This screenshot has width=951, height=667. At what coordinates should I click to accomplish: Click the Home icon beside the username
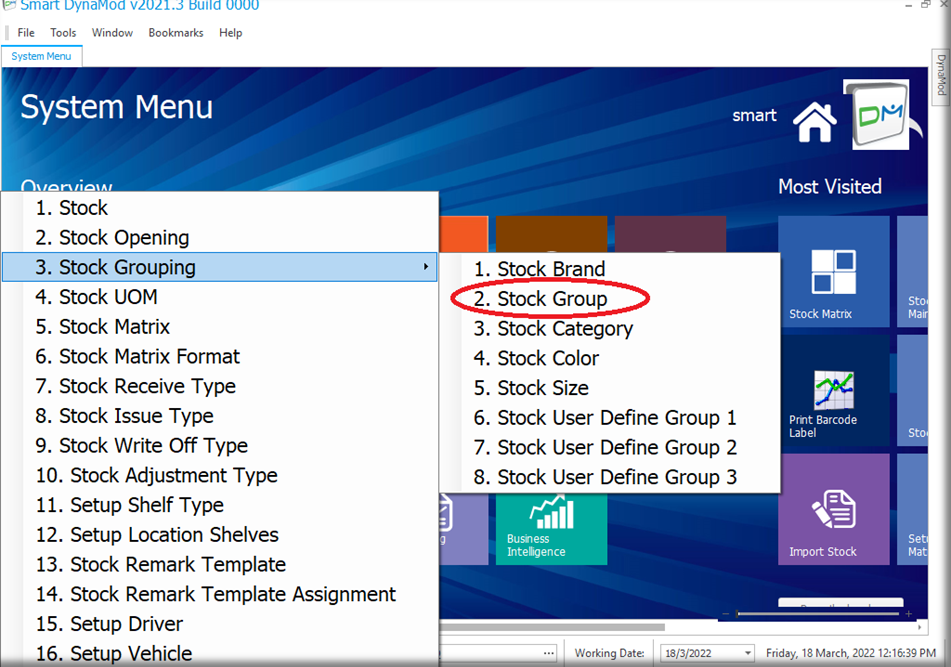click(814, 122)
